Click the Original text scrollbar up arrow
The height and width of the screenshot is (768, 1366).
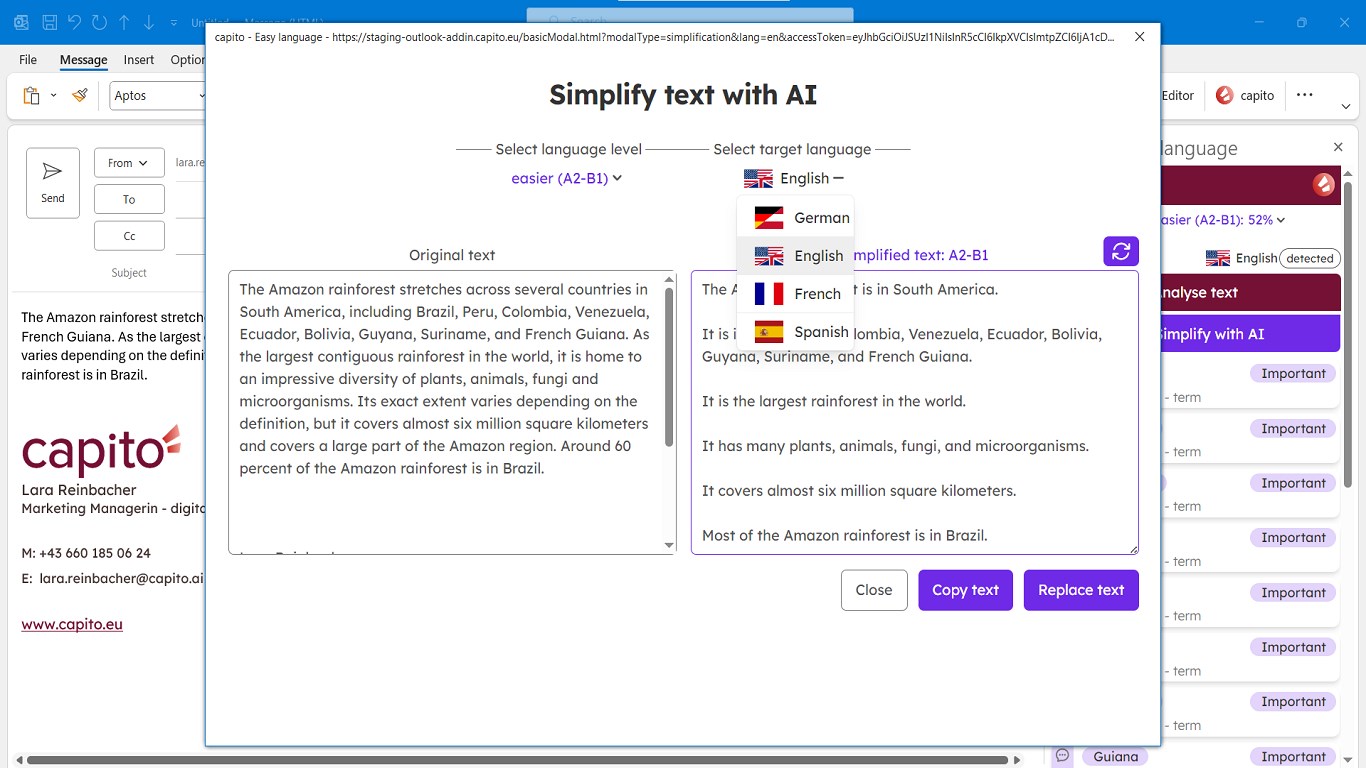coord(669,279)
